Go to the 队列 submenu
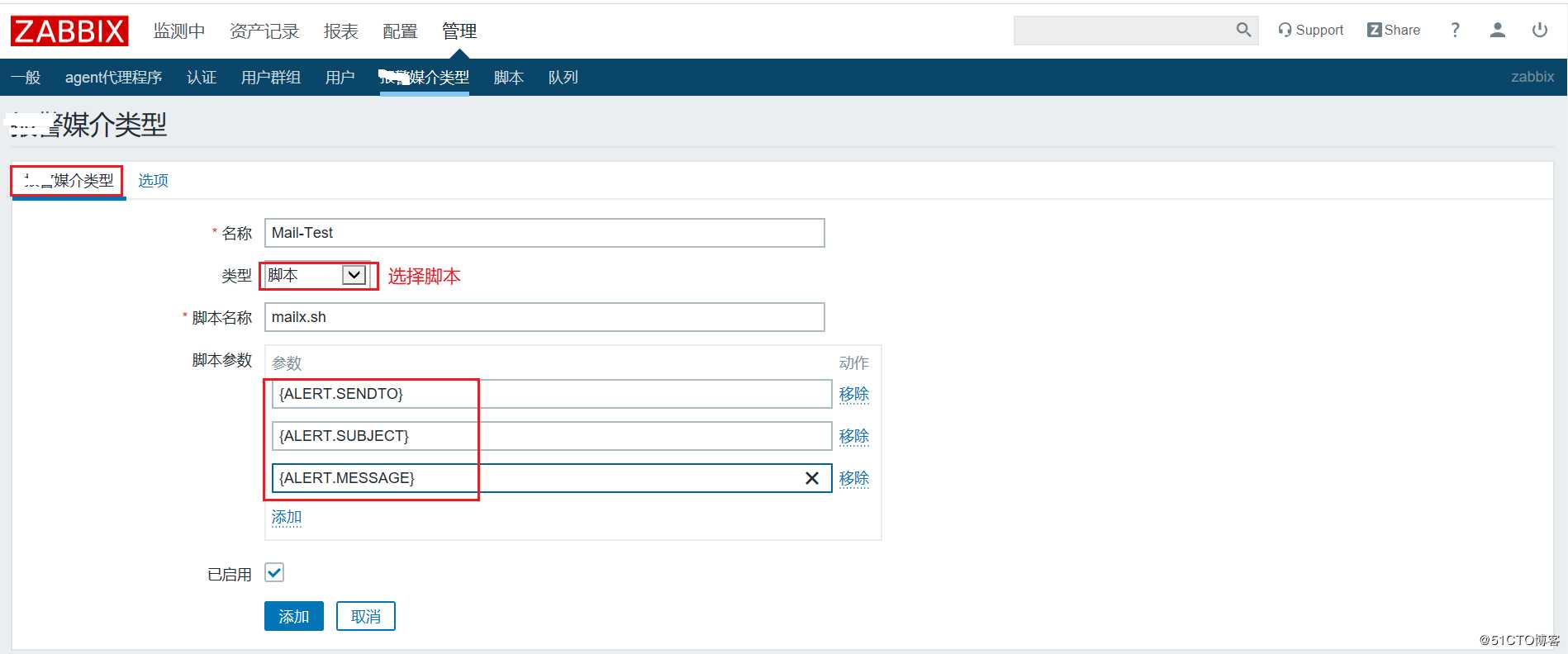 (x=563, y=77)
